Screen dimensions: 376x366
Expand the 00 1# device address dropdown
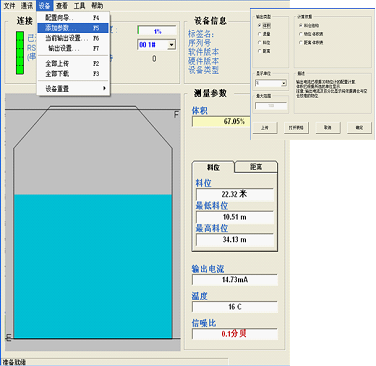tap(172, 45)
